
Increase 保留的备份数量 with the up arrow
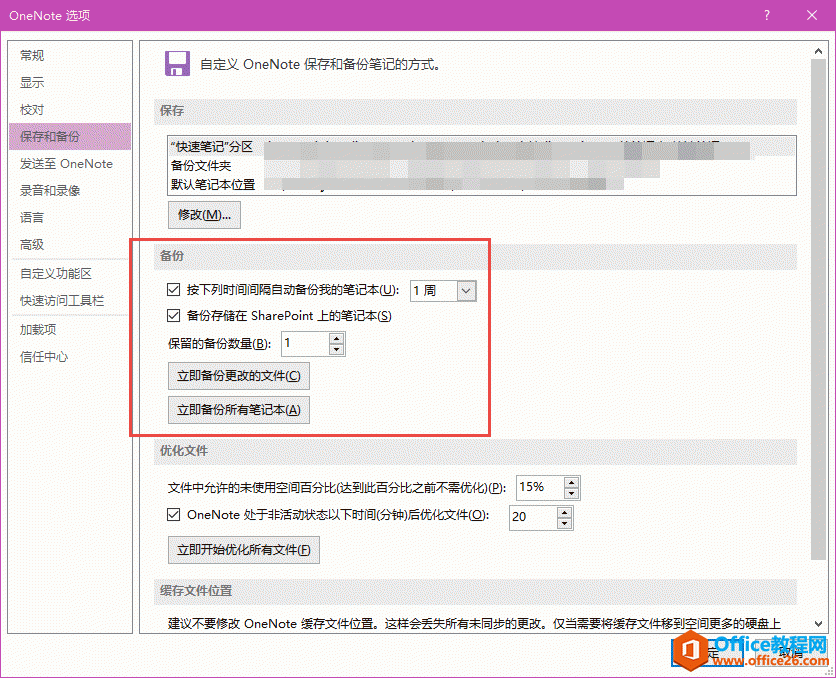coord(337,338)
